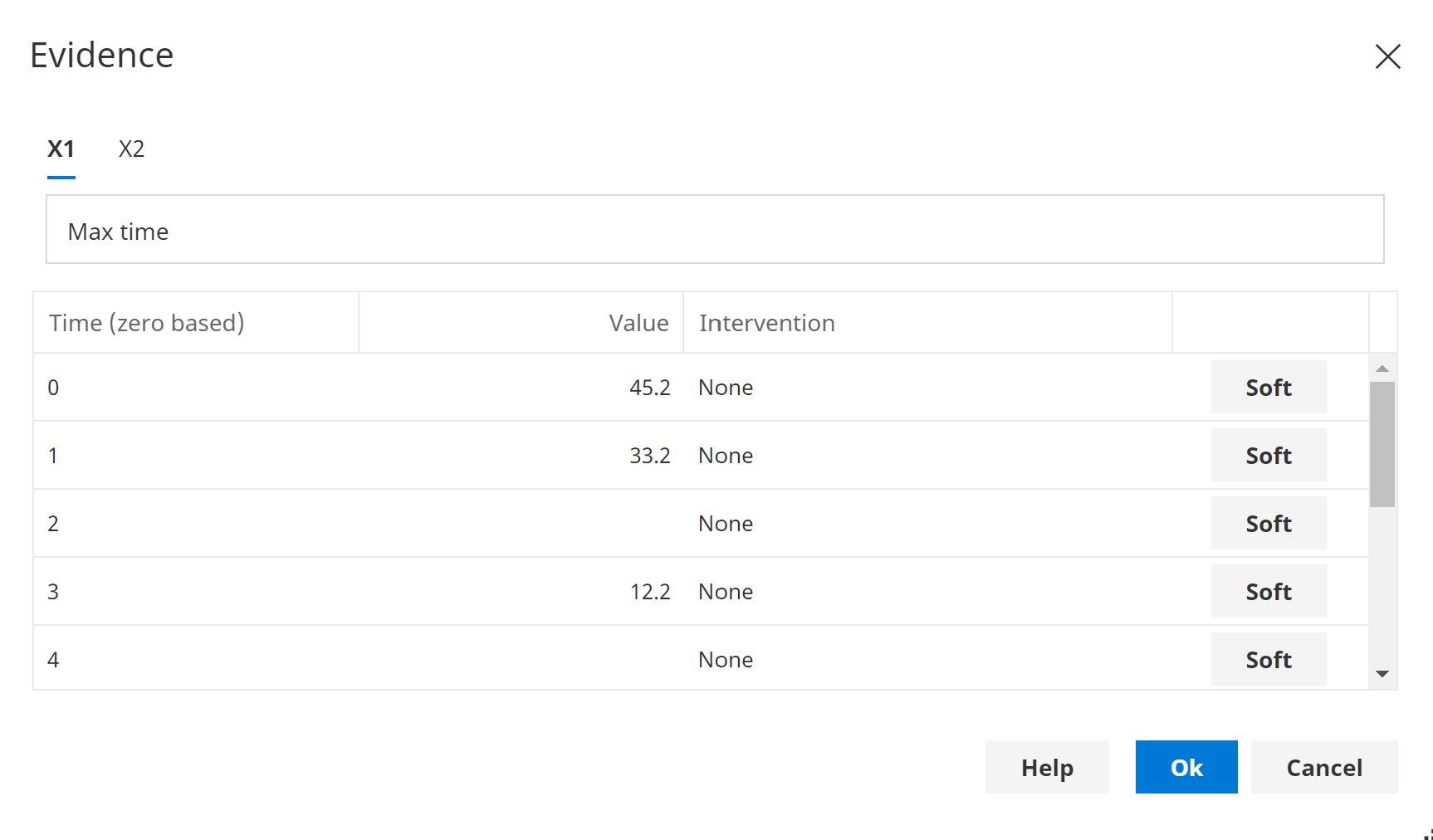The width and height of the screenshot is (1433, 840).
Task: Toggle Soft evidence for time 1
Action: point(1268,456)
